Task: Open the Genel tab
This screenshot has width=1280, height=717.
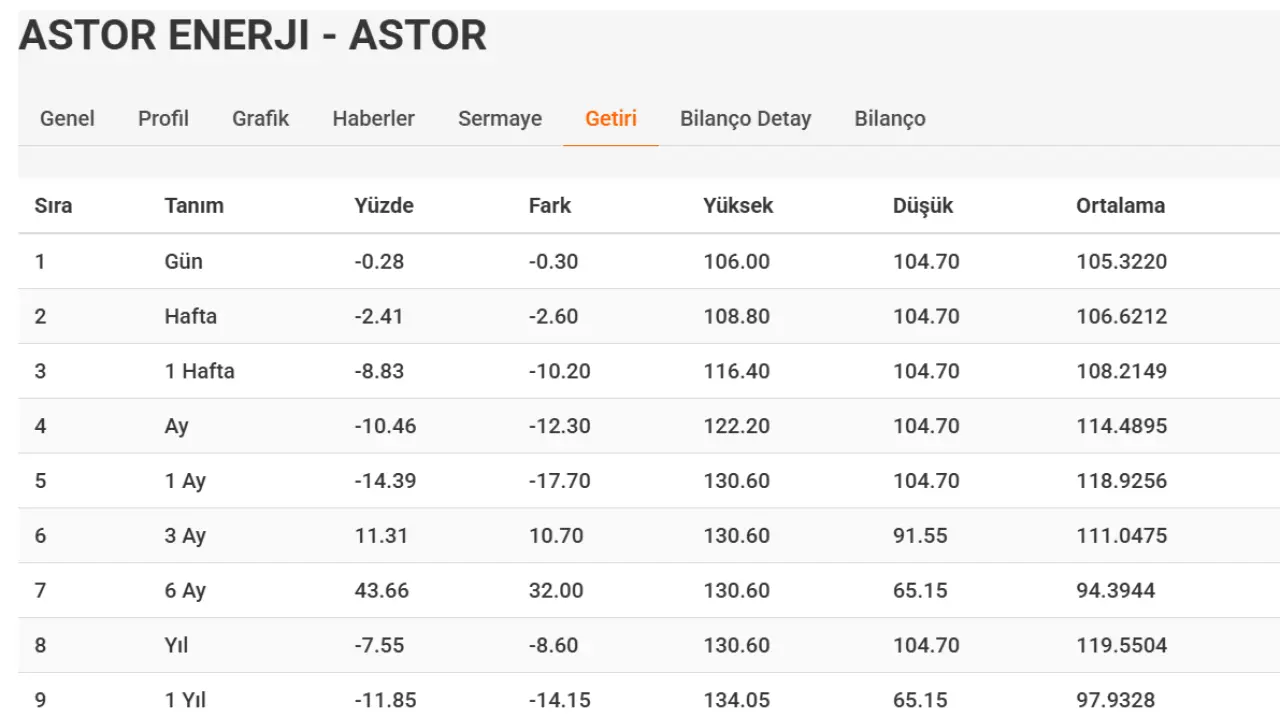Action: coord(67,118)
